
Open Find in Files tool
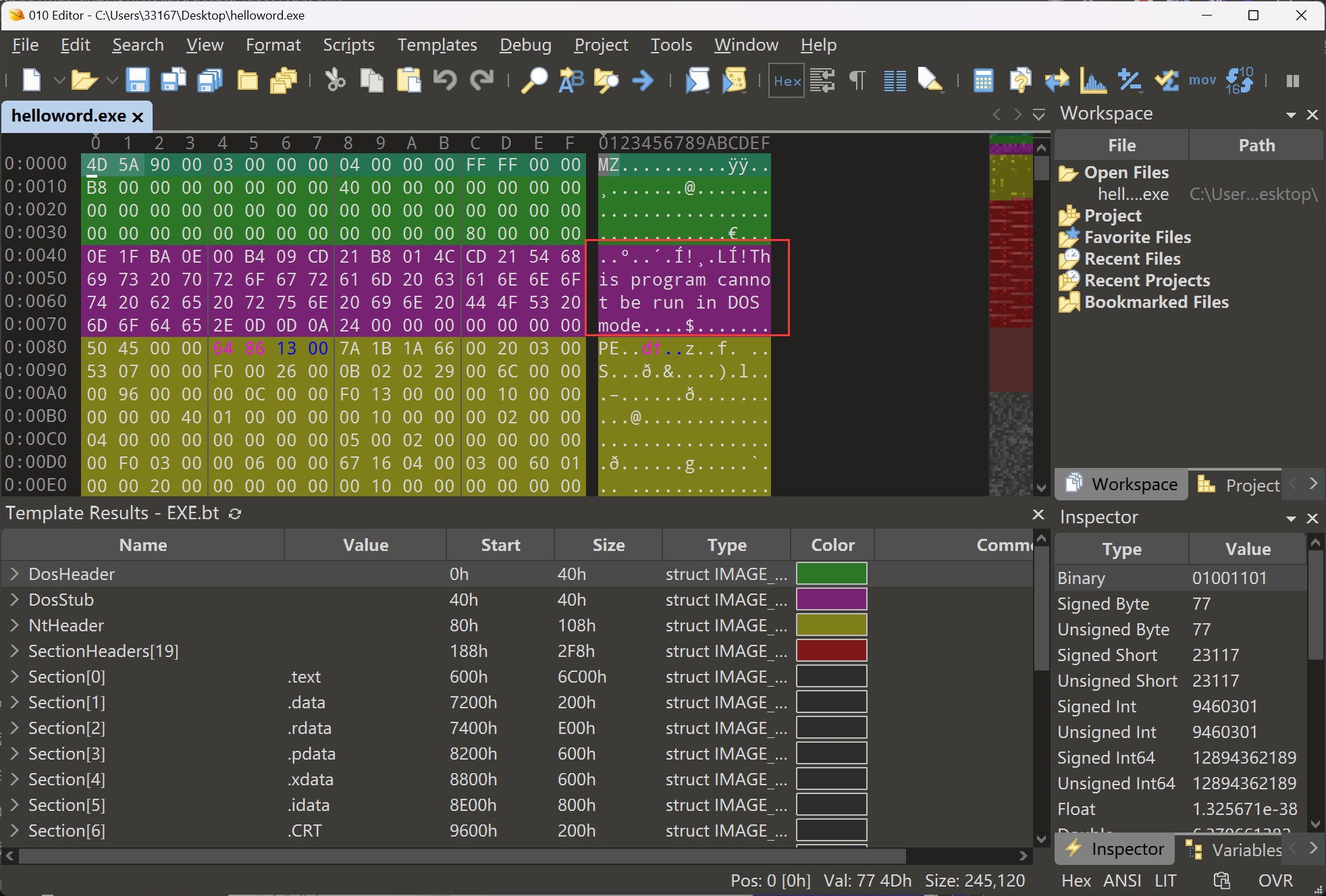click(x=606, y=80)
